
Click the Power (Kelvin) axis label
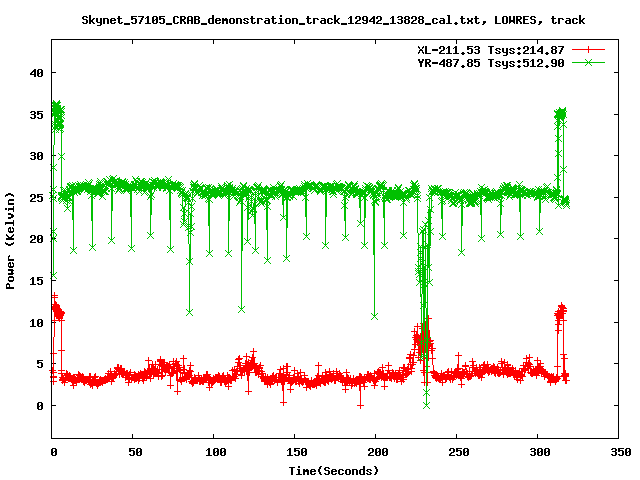[10, 241]
